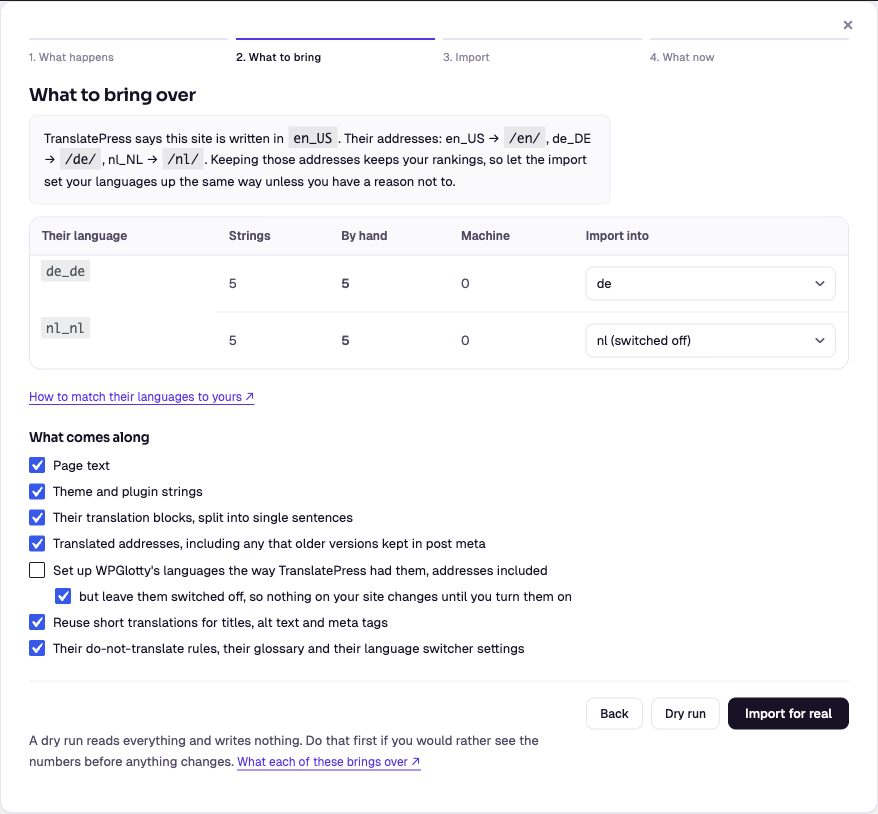The image size is (878, 814).
Task: Click the Import into column header
Action: [x=617, y=236]
